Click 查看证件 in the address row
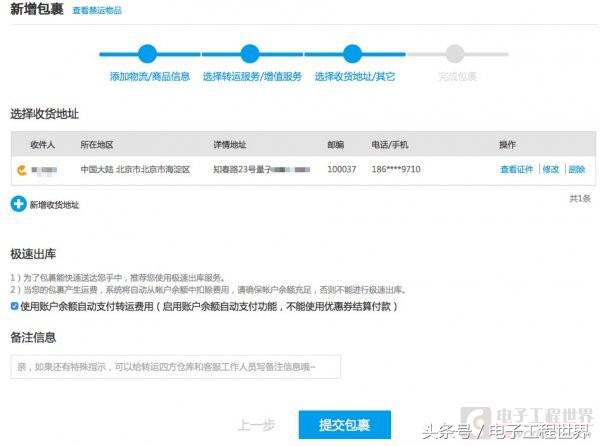 point(517,170)
